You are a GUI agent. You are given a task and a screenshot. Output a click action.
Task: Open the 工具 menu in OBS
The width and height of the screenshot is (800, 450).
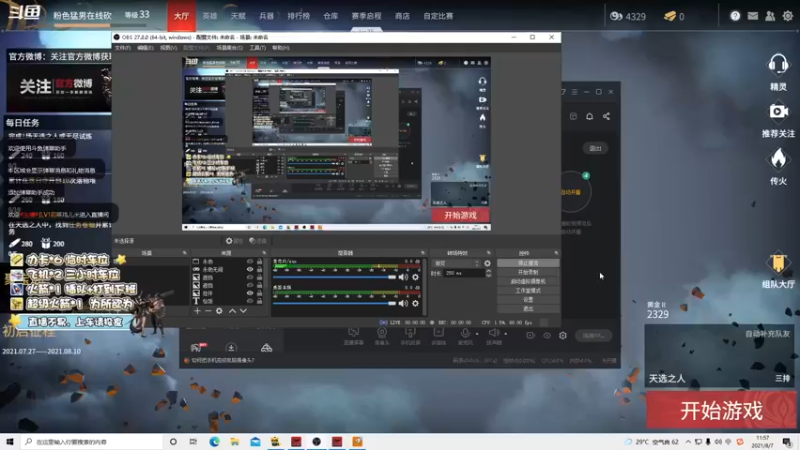[257, 47]
